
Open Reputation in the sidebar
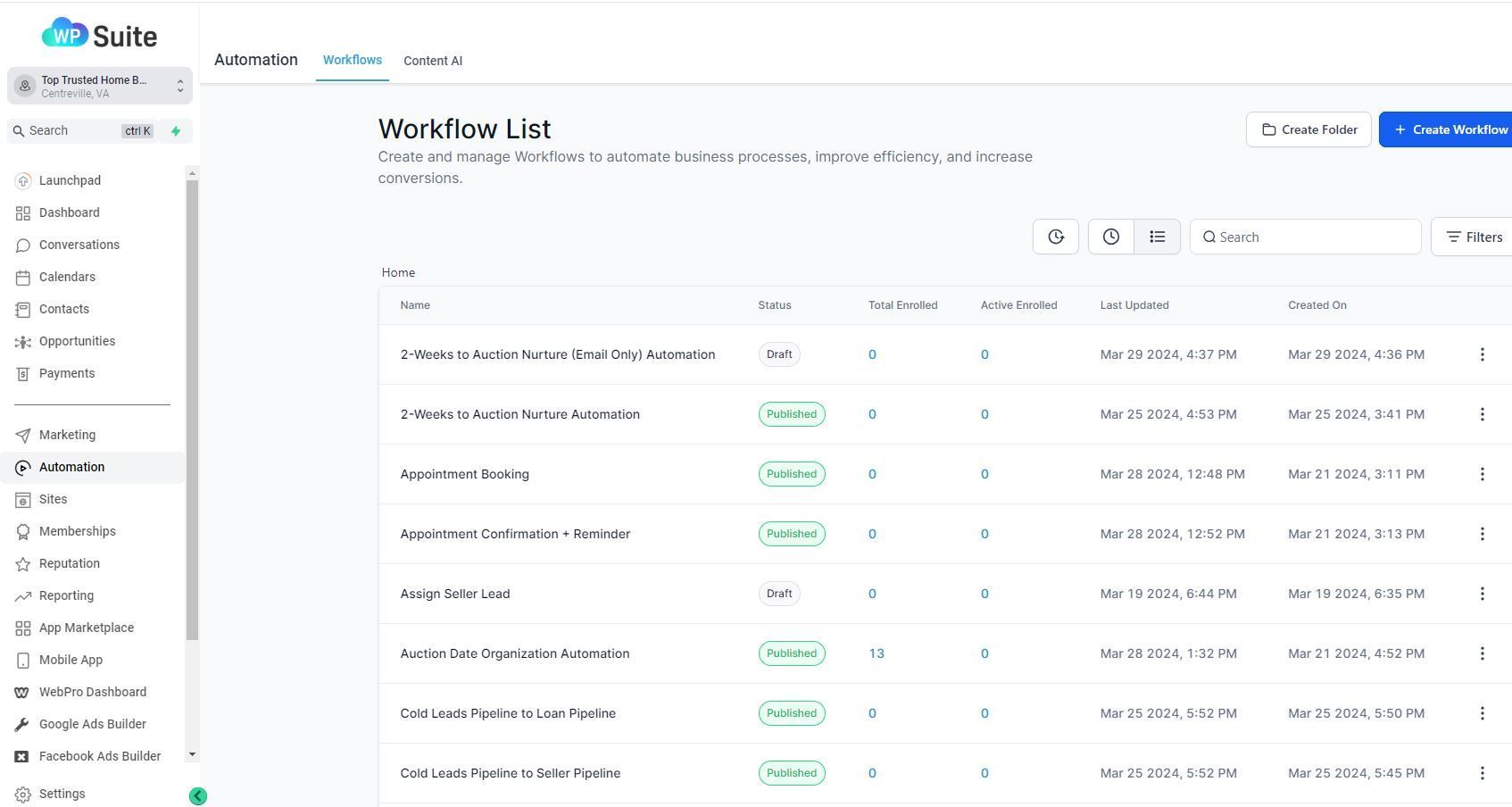pyautogui.click(x=70, y=563)
